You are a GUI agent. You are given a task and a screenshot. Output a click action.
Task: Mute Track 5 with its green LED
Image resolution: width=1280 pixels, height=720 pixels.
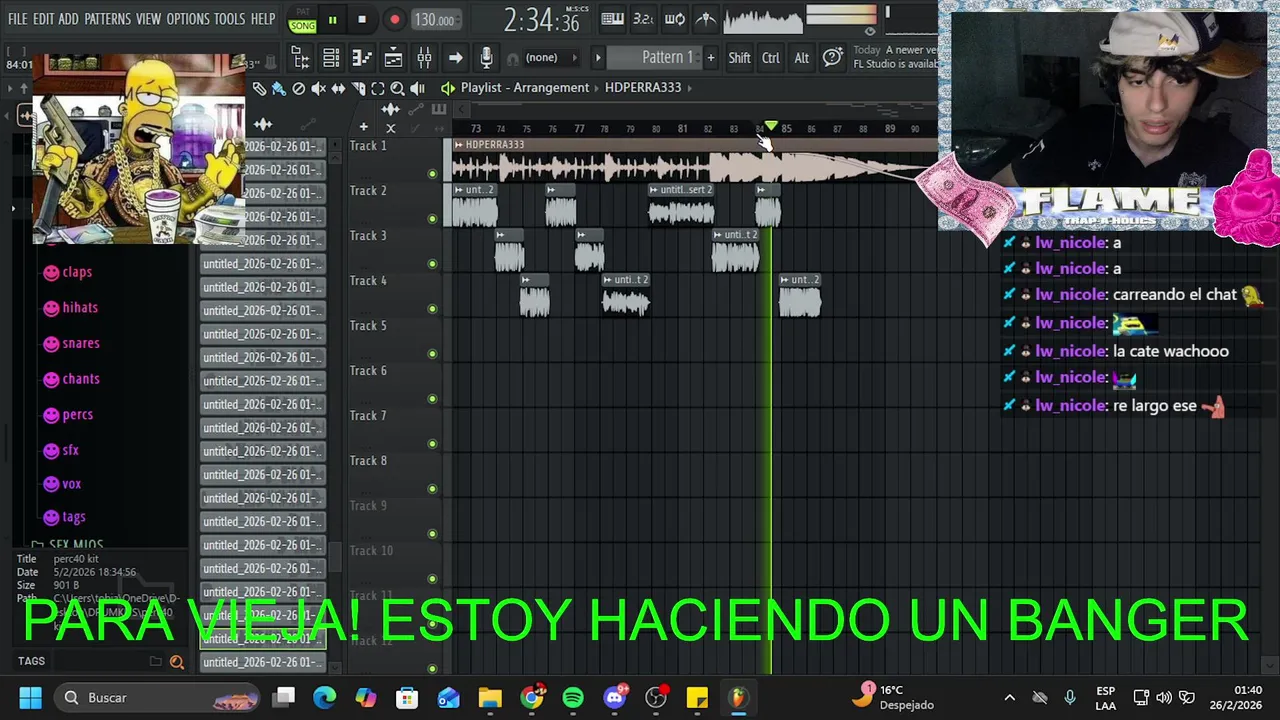432,354
